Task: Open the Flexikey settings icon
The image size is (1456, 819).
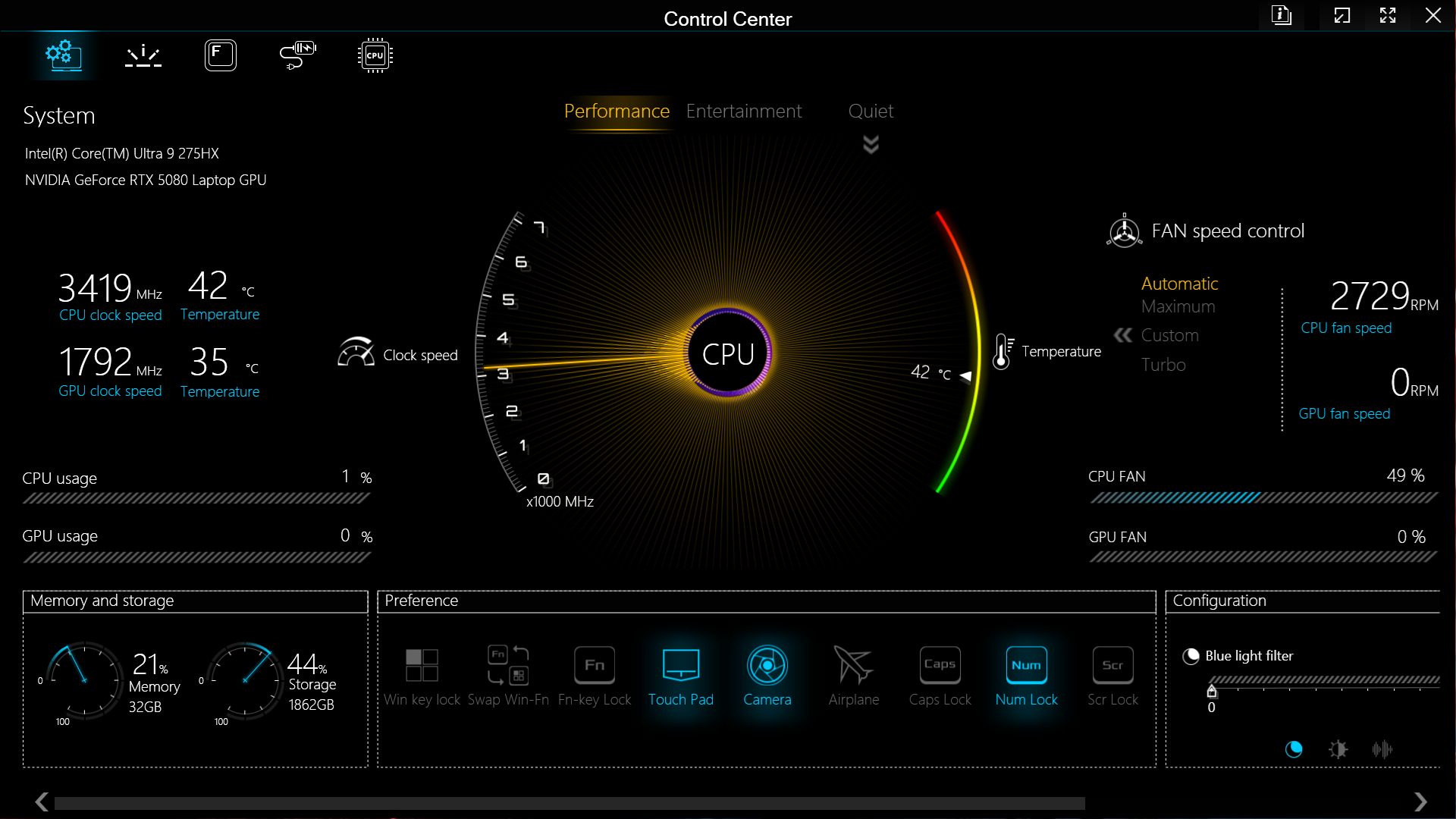Action: pyautogui.click(x=221, y=55)
